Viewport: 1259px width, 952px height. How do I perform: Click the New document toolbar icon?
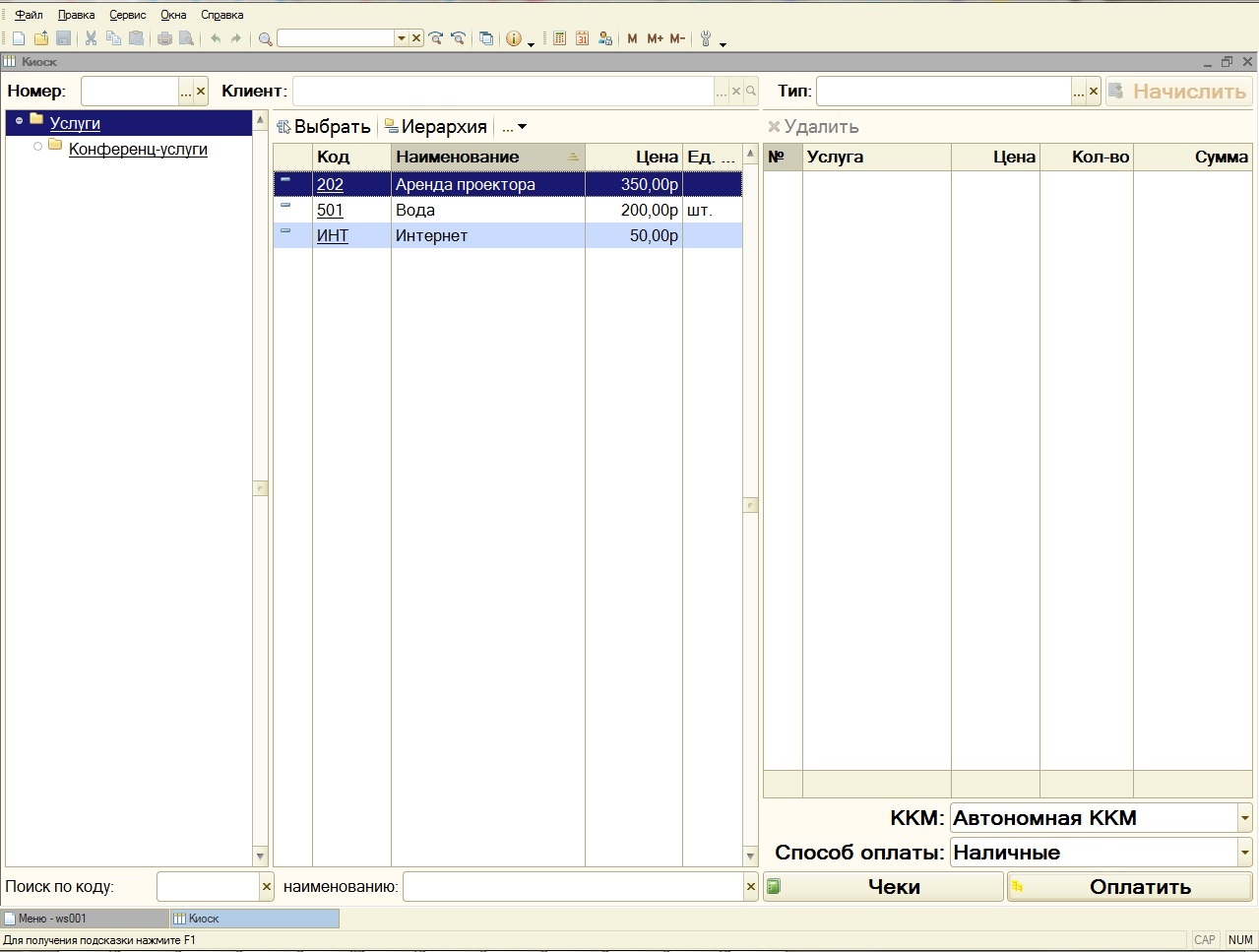pyautogui.click(x=18, y=38)
